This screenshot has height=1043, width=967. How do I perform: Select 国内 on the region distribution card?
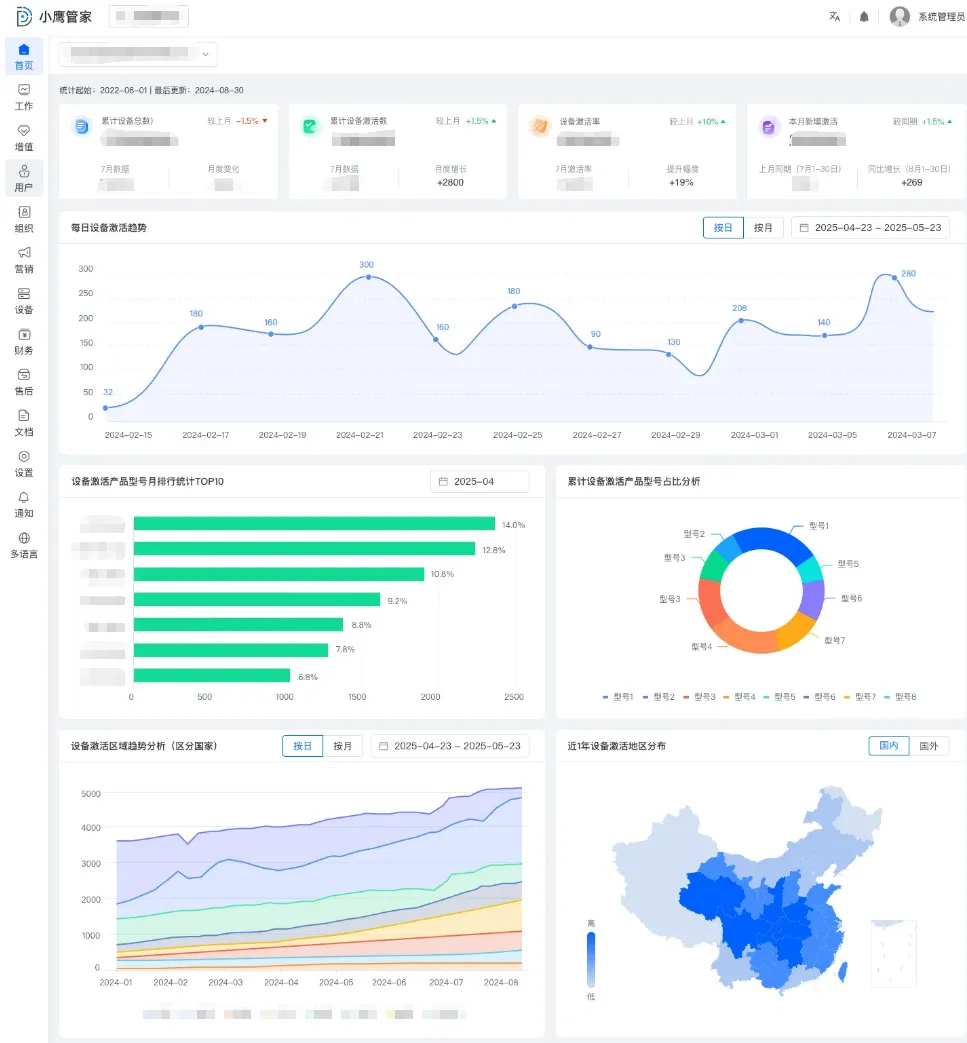pyautogui.click(x=889, y=746)
